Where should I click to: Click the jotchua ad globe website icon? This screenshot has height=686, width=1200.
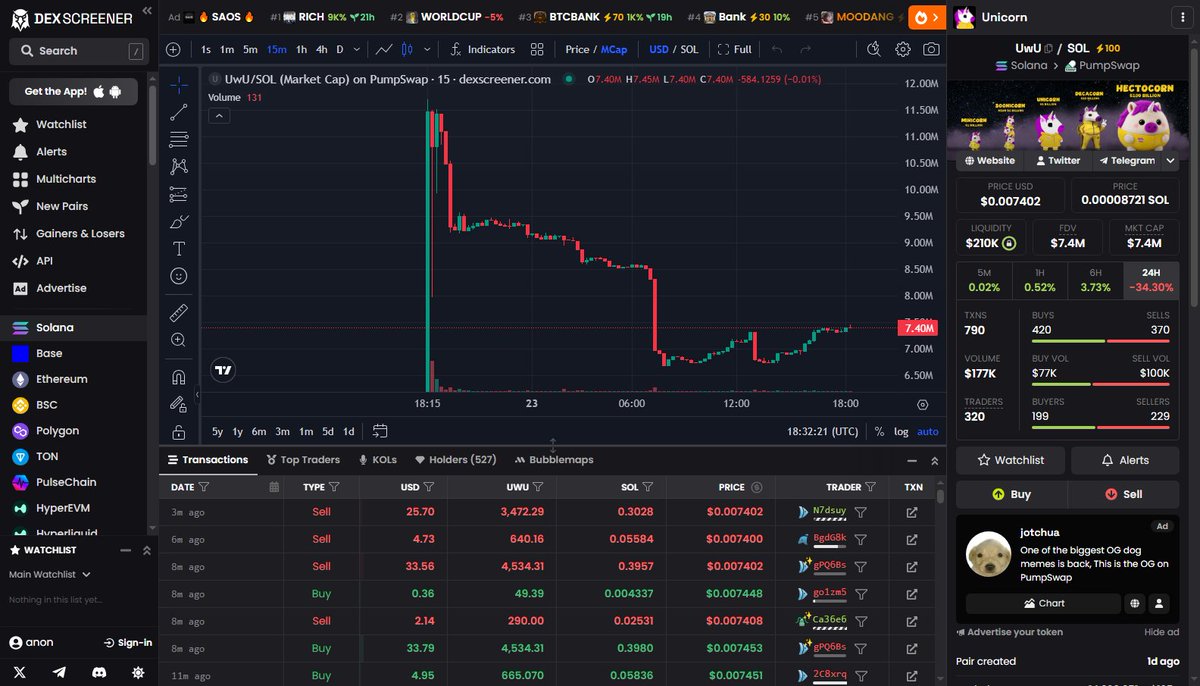click(x=1135, y=603)
